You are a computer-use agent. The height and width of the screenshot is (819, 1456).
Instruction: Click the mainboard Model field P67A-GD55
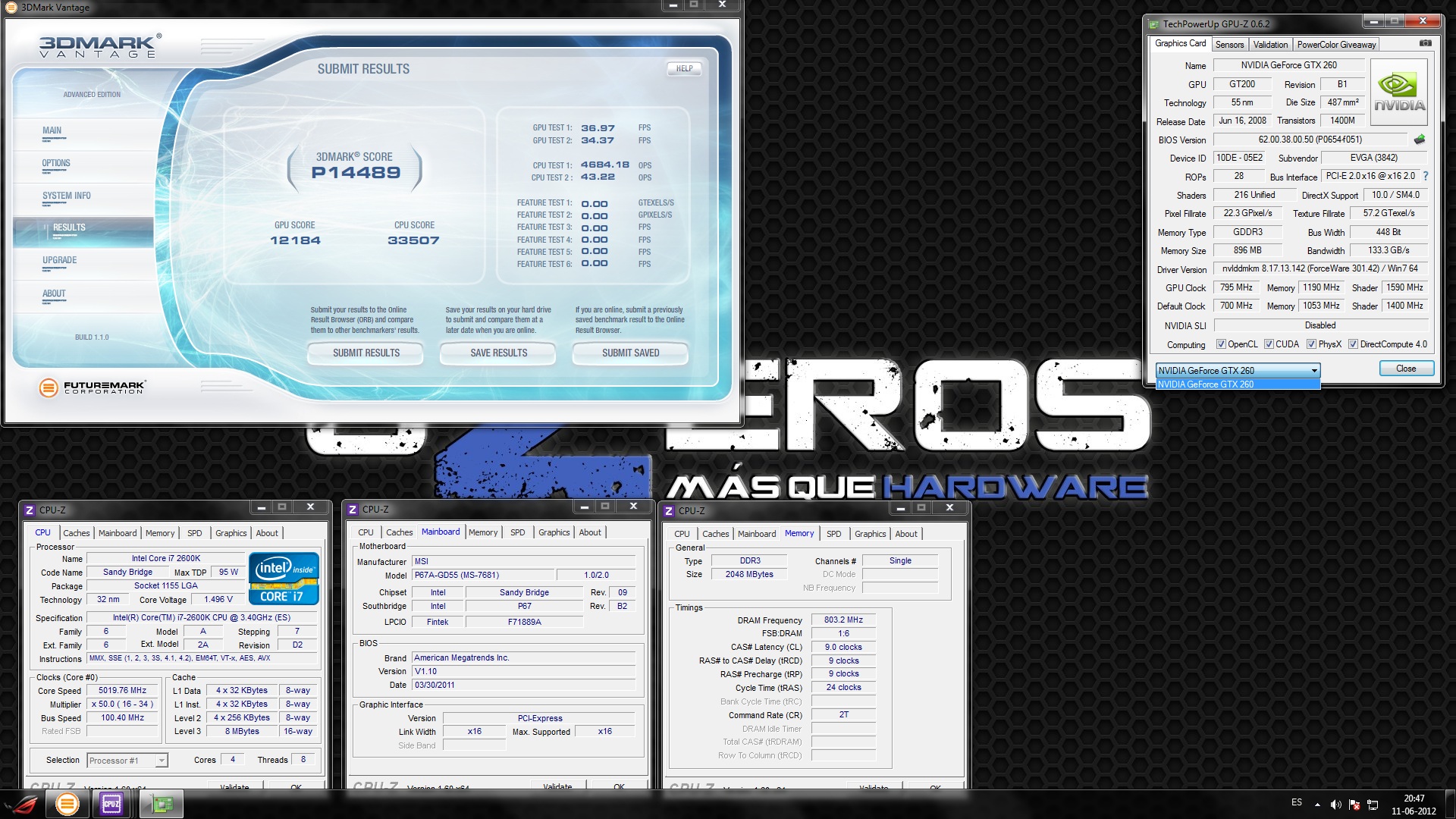coord(484,576)
